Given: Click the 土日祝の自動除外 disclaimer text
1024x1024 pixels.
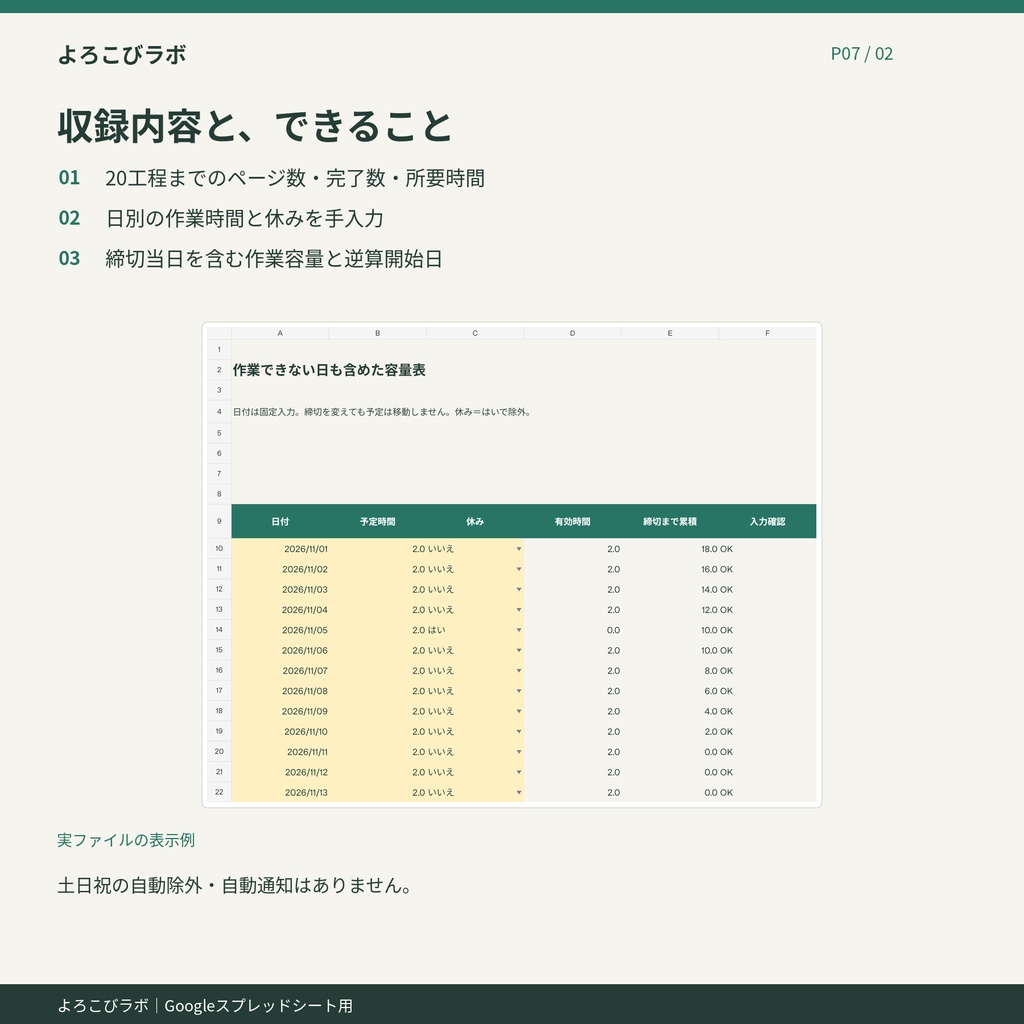Looking at the screenshot, I should click(x=235, y=886).
